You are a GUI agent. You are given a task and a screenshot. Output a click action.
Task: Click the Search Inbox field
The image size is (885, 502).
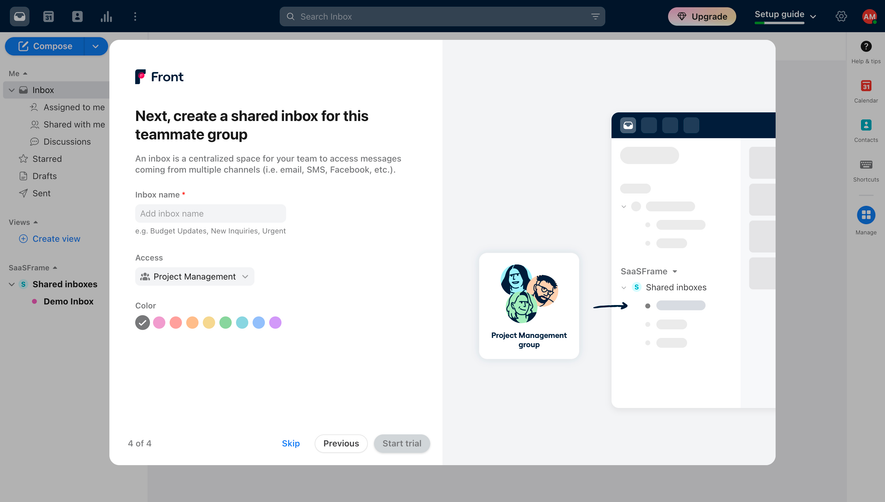pyautogui.click(x=442, y=16)
